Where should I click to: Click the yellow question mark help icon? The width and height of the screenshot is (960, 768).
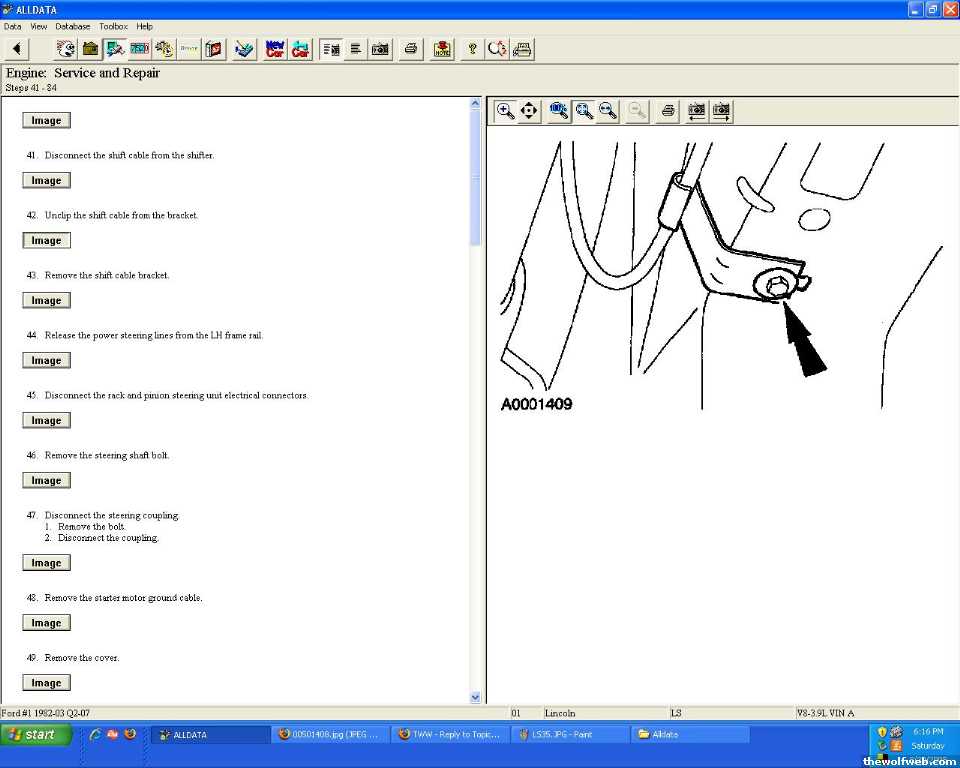click(472, 49)
